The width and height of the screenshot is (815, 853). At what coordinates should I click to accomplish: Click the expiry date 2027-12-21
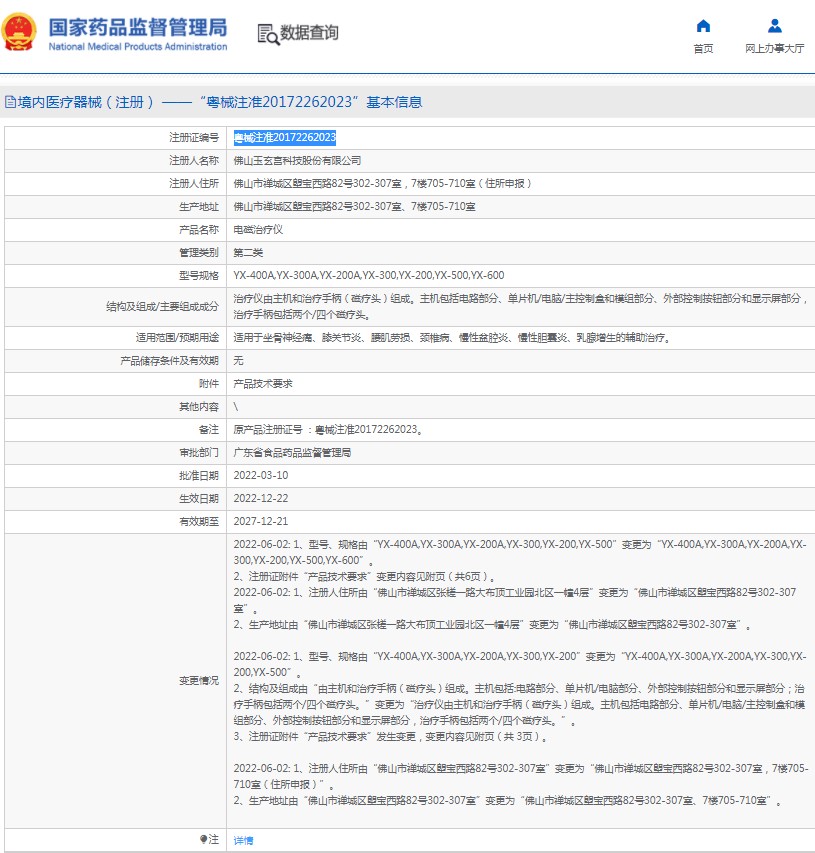click(x=261, y=521)
